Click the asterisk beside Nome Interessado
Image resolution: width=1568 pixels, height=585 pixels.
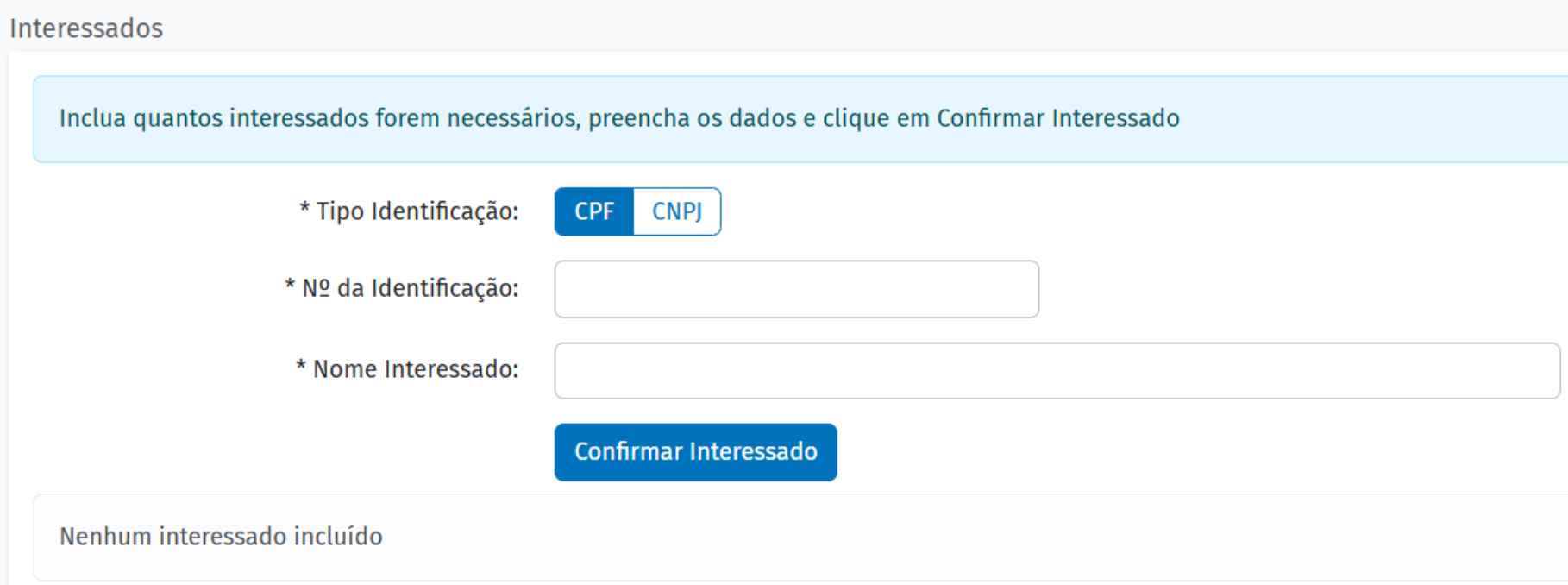coord(301,367)
